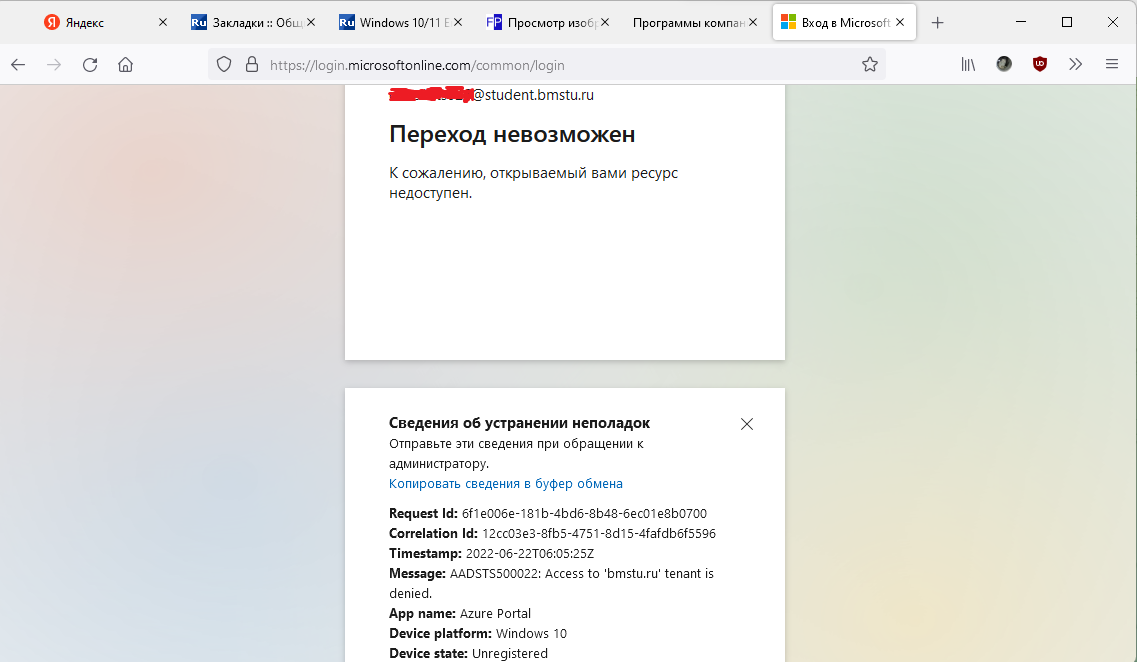Viewport: 1137px width, 662px height.
Task: Click the Переход невозможен heading
Action: (512, 134)
